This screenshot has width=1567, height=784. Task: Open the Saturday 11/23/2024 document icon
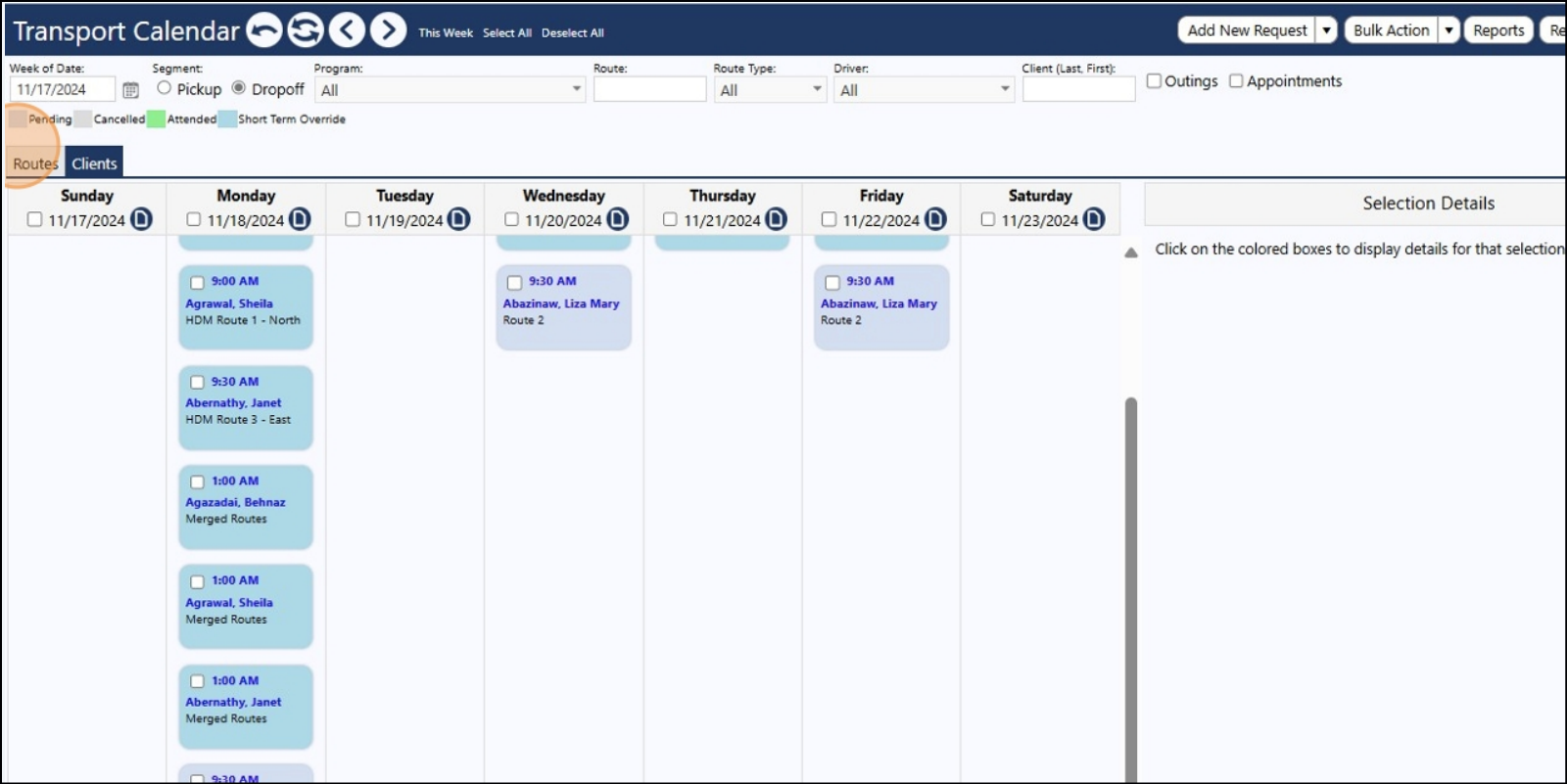pos(1094,219)
